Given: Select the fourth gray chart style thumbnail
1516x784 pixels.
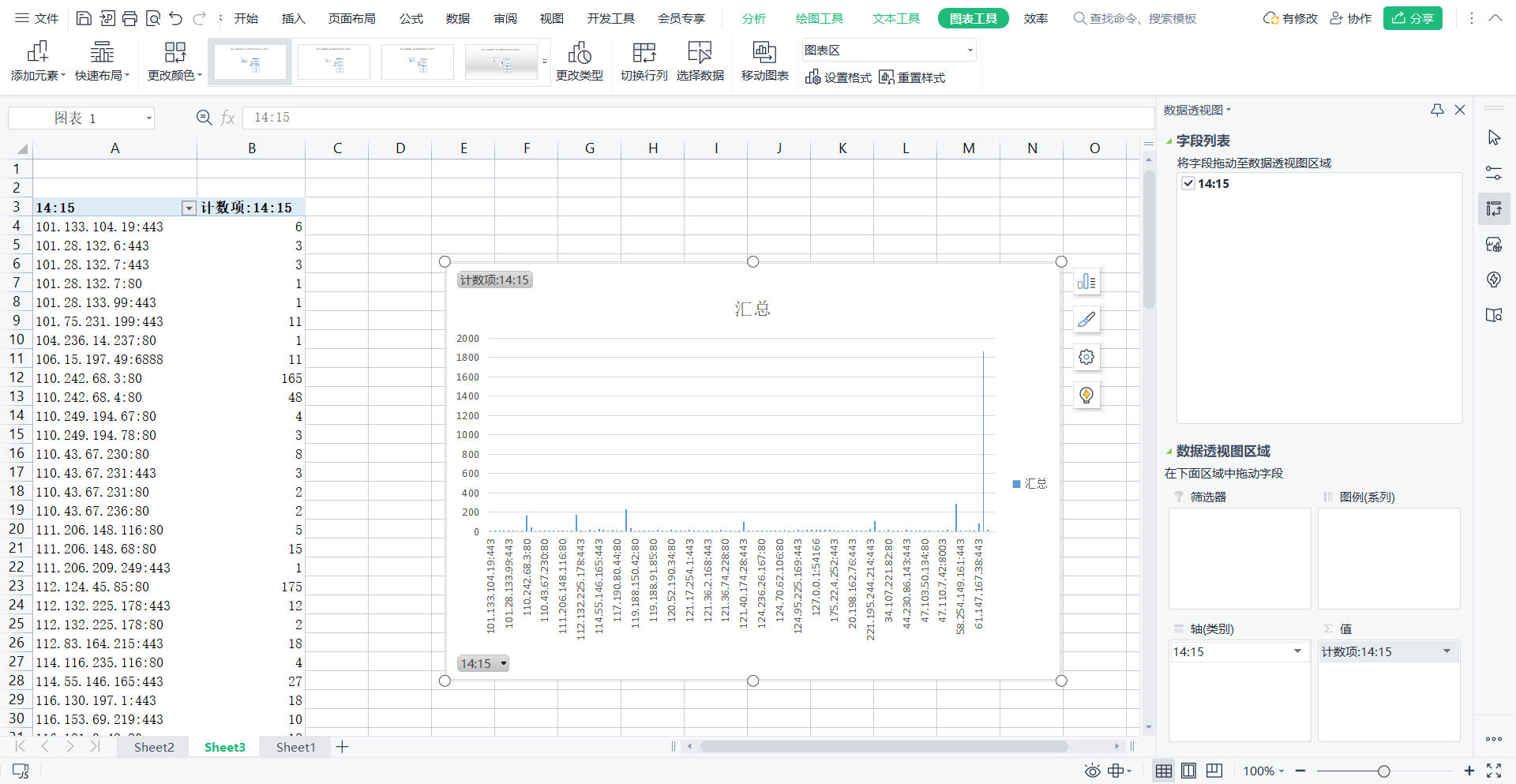Looking at the screenshot, I should point(501,62).
